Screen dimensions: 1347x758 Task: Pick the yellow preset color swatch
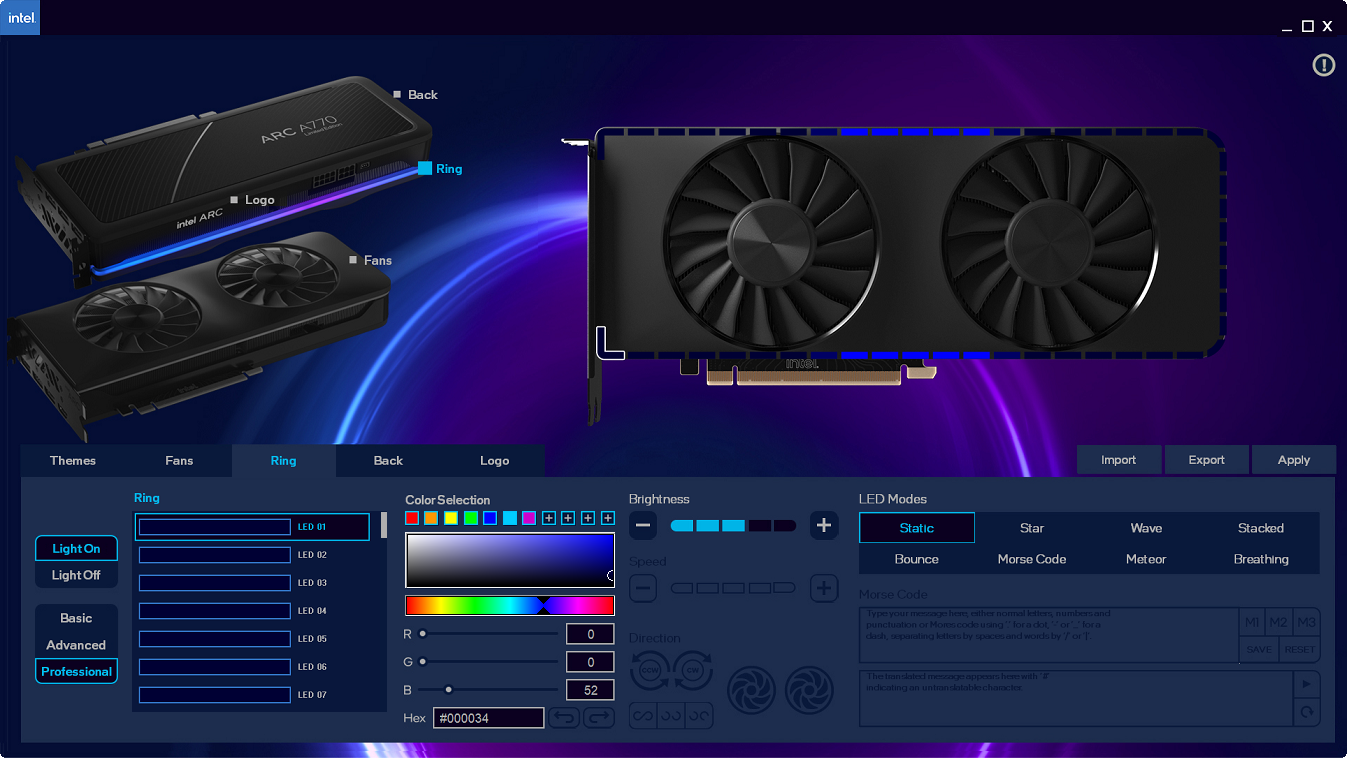click(x=451, y=518)
